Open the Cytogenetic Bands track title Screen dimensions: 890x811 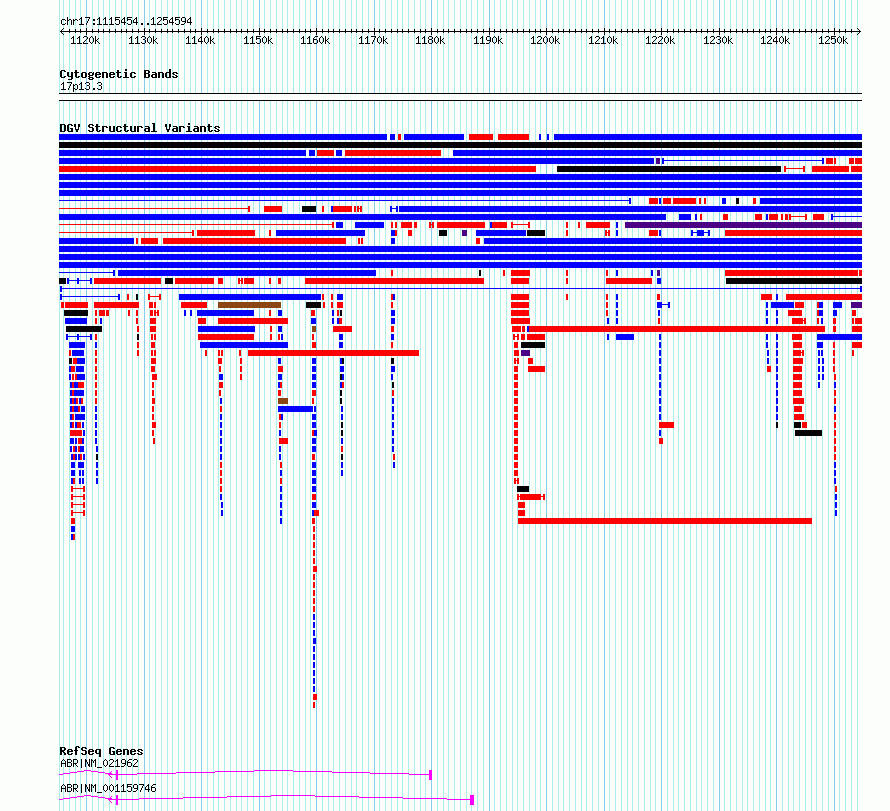point(119,74)
